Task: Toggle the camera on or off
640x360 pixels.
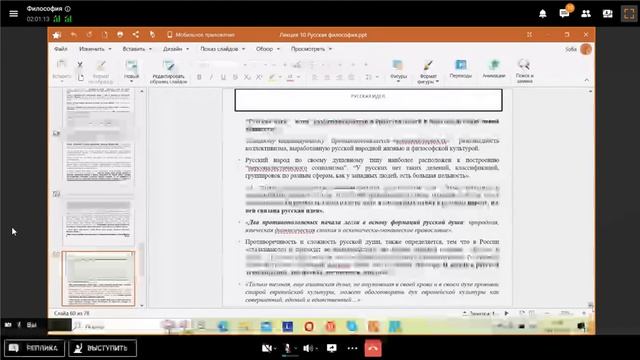Action: tap(267, 348)
